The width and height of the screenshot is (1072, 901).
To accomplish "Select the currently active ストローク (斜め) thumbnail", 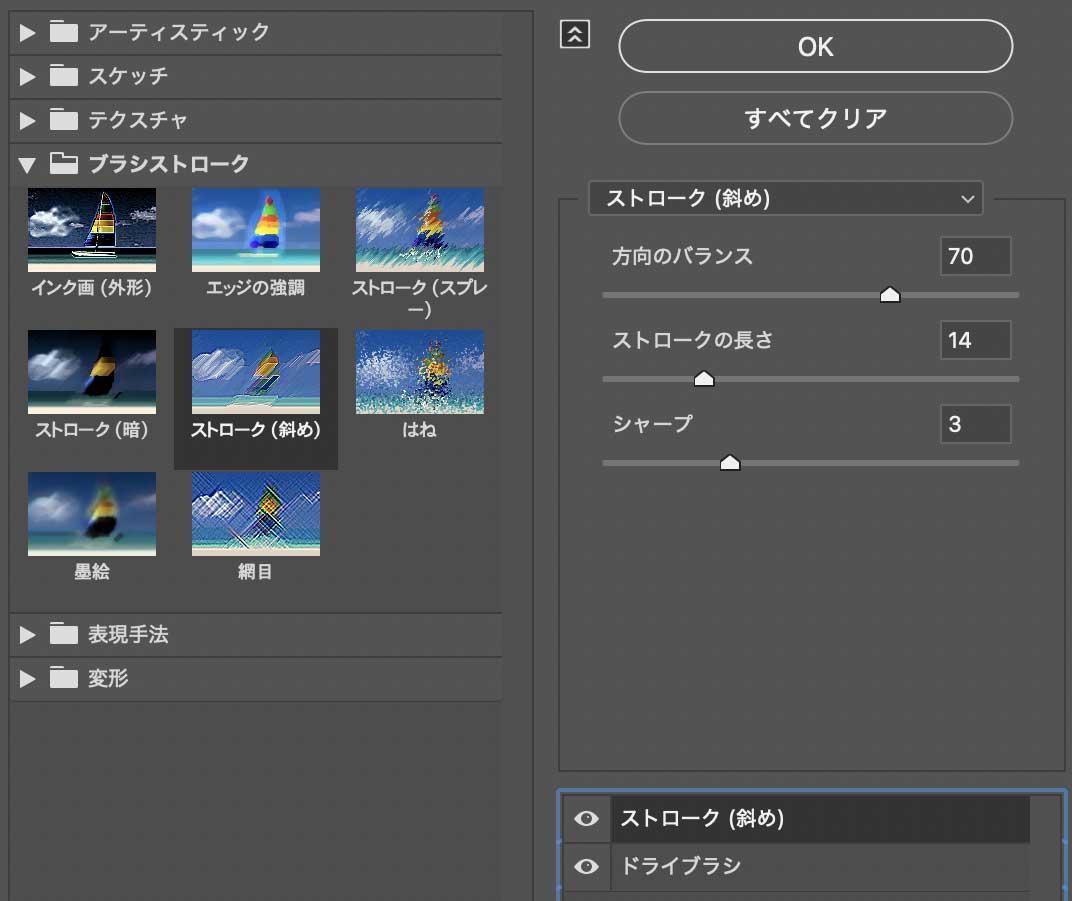I will 255,371.
